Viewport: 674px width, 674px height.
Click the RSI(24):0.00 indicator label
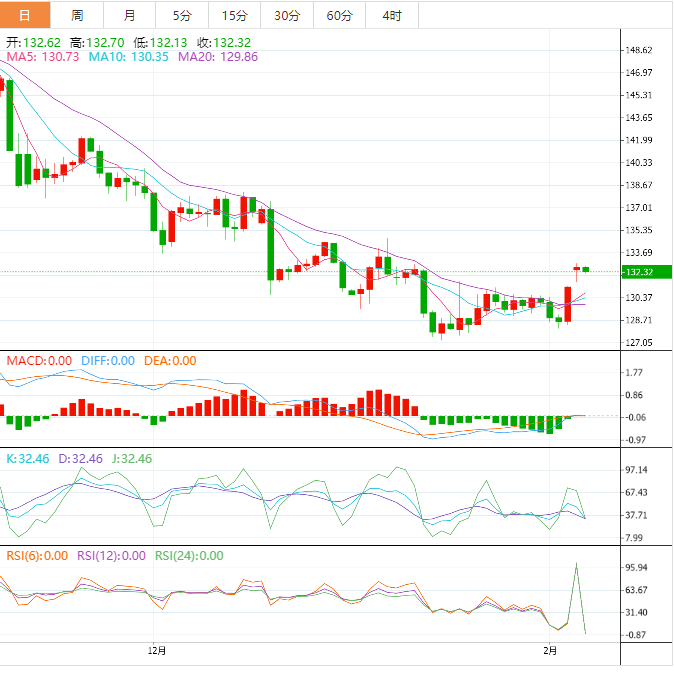189,556
